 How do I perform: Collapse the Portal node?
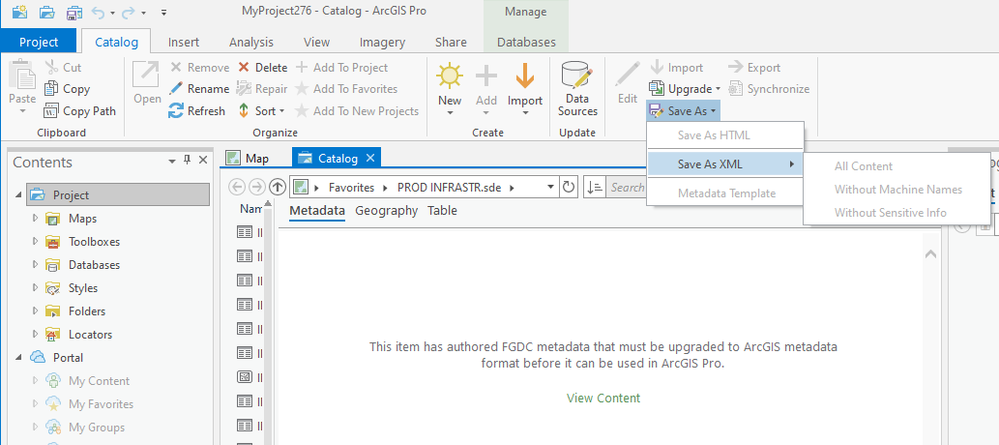click(17, 358)
